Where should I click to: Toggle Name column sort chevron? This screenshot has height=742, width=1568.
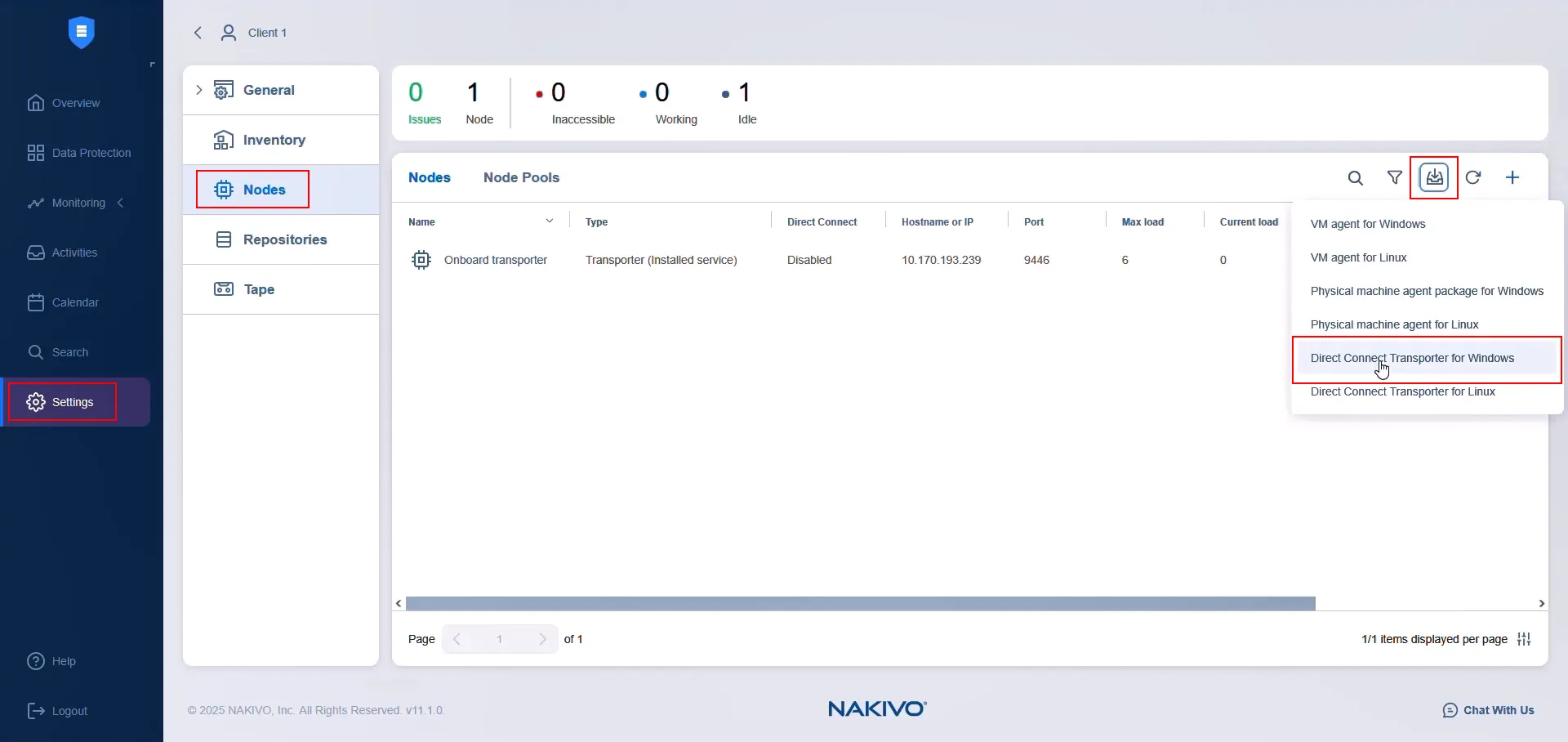tap(550, 221)
